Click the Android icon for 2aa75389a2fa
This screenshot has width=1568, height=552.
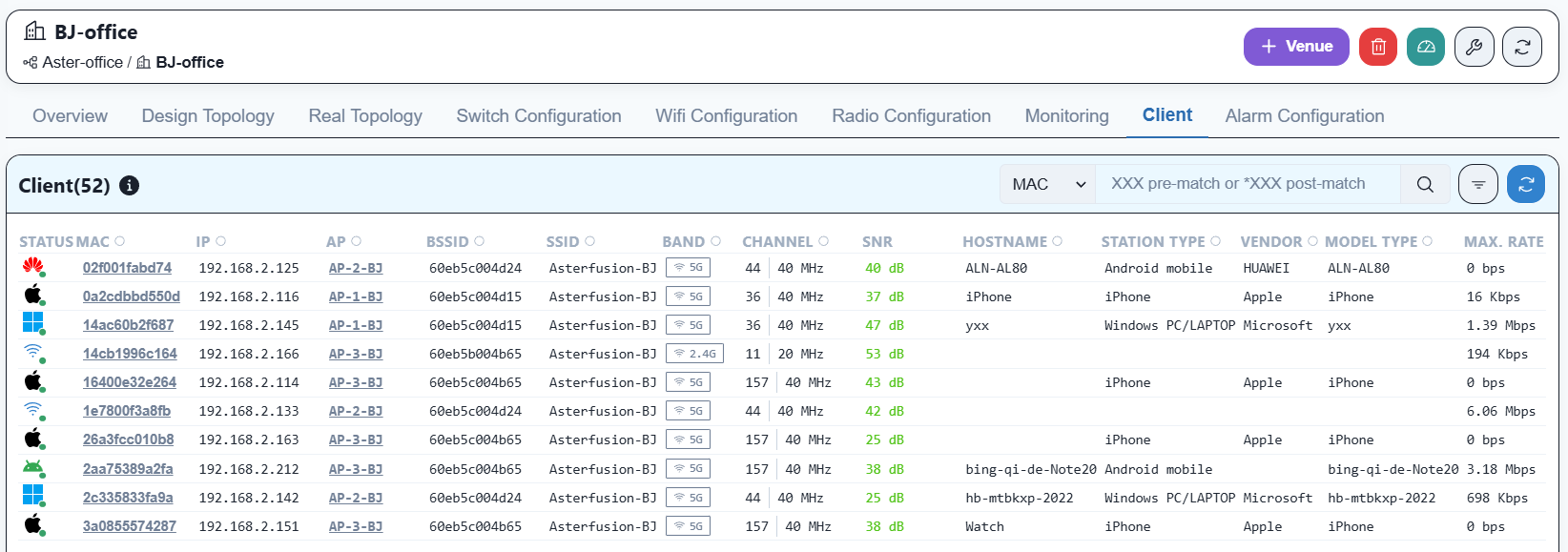point(33,468)
